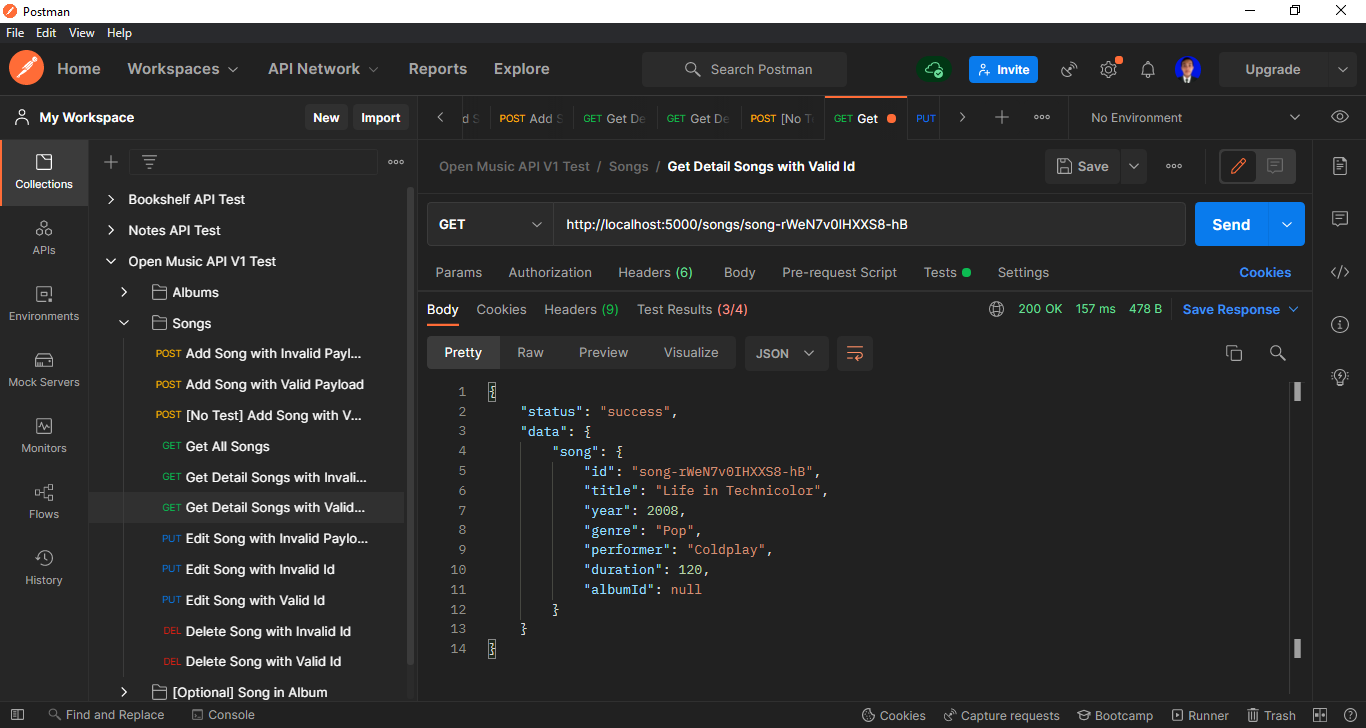
Task: Click the request URL field
Action: pos(869,224)
